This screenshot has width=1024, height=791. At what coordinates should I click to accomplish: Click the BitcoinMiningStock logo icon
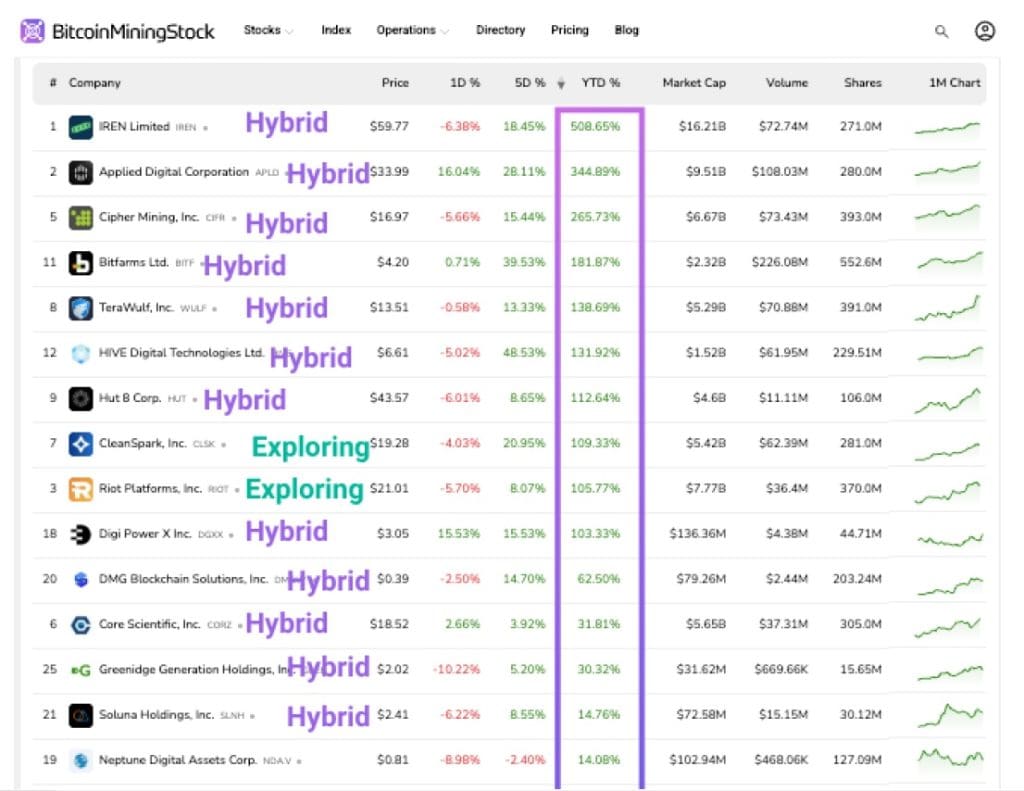pos(33,31)
